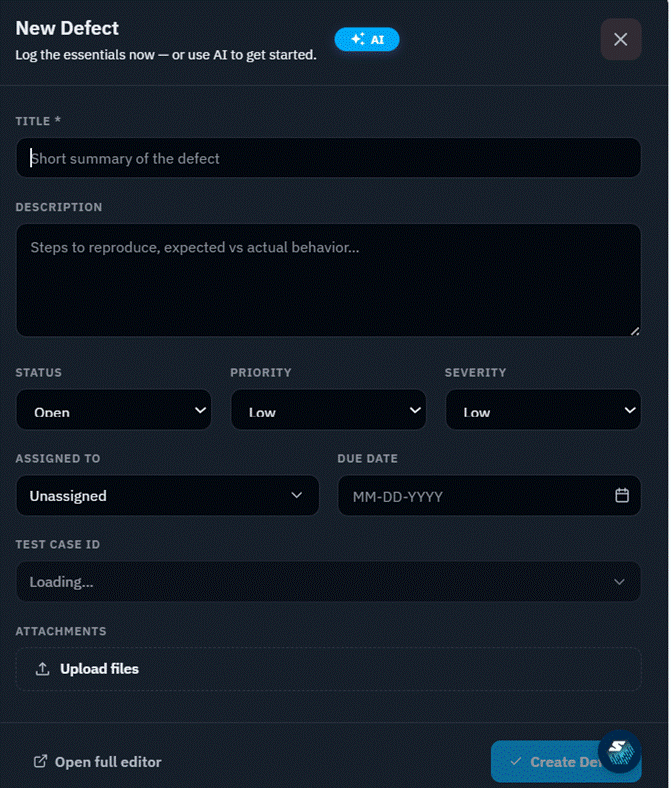Click the description resize handle
Viewport: 671px width, 788px height.
coord(635,331)
